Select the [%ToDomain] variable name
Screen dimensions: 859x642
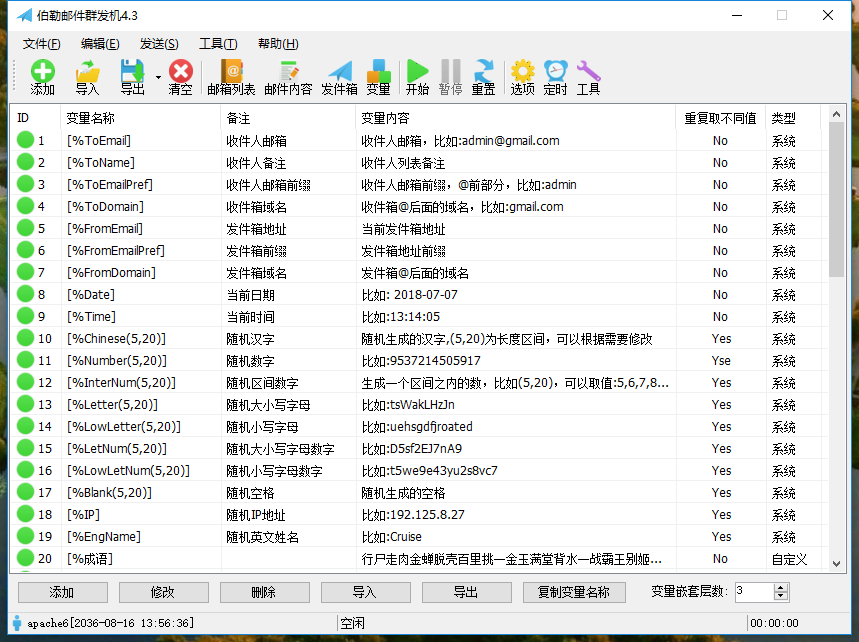(105, 207)
